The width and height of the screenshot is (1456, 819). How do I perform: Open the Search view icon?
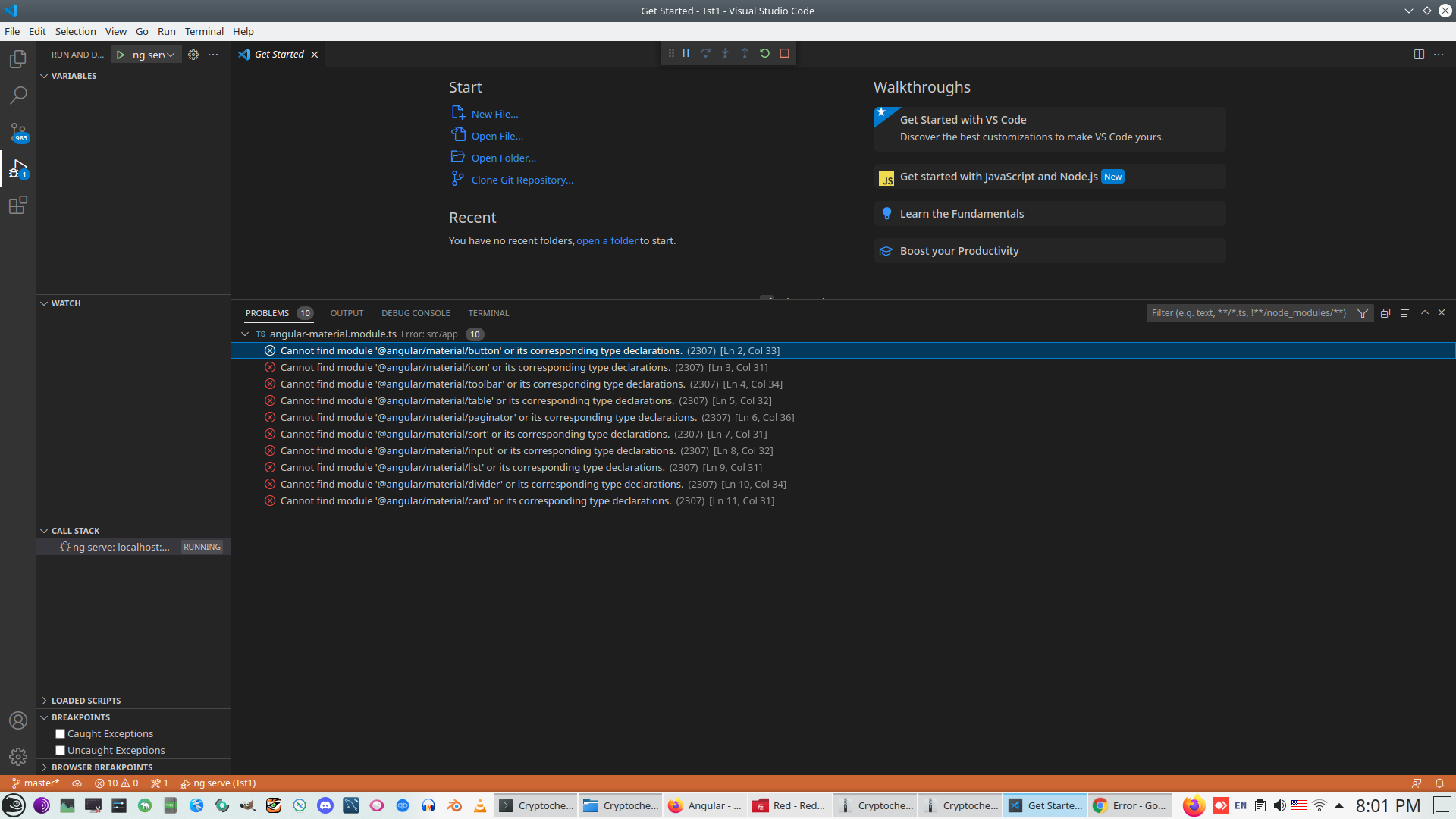coord(18,96)
